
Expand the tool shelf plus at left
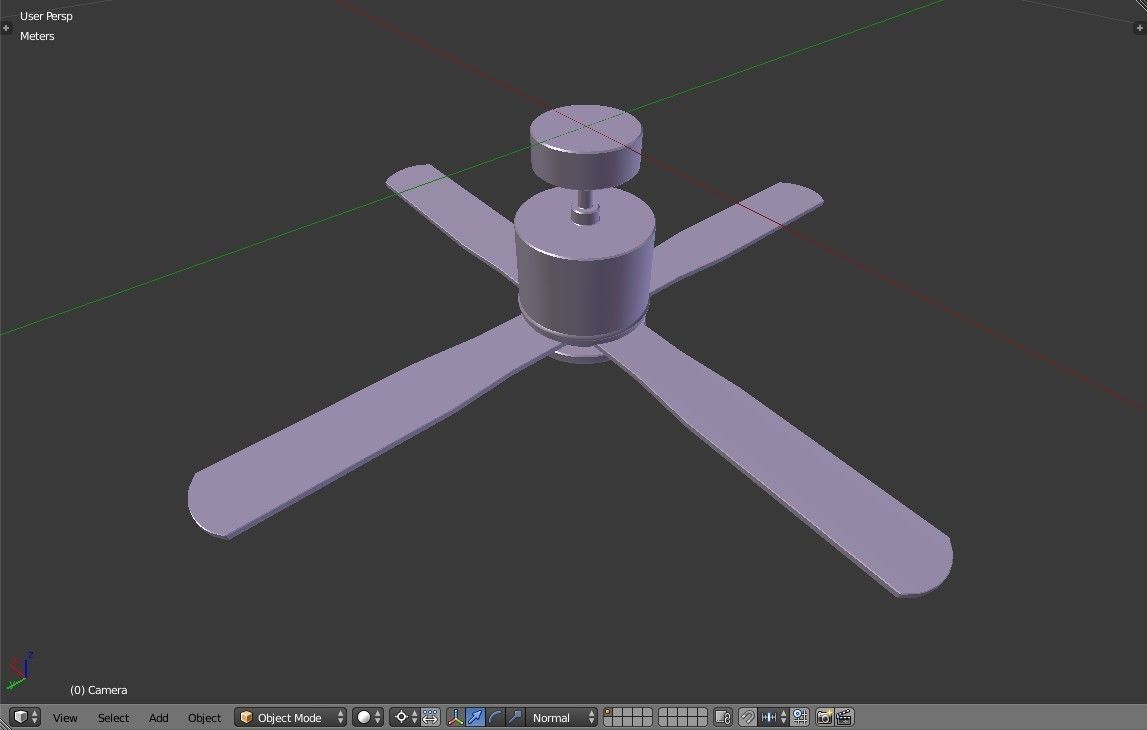coord(6,28)
